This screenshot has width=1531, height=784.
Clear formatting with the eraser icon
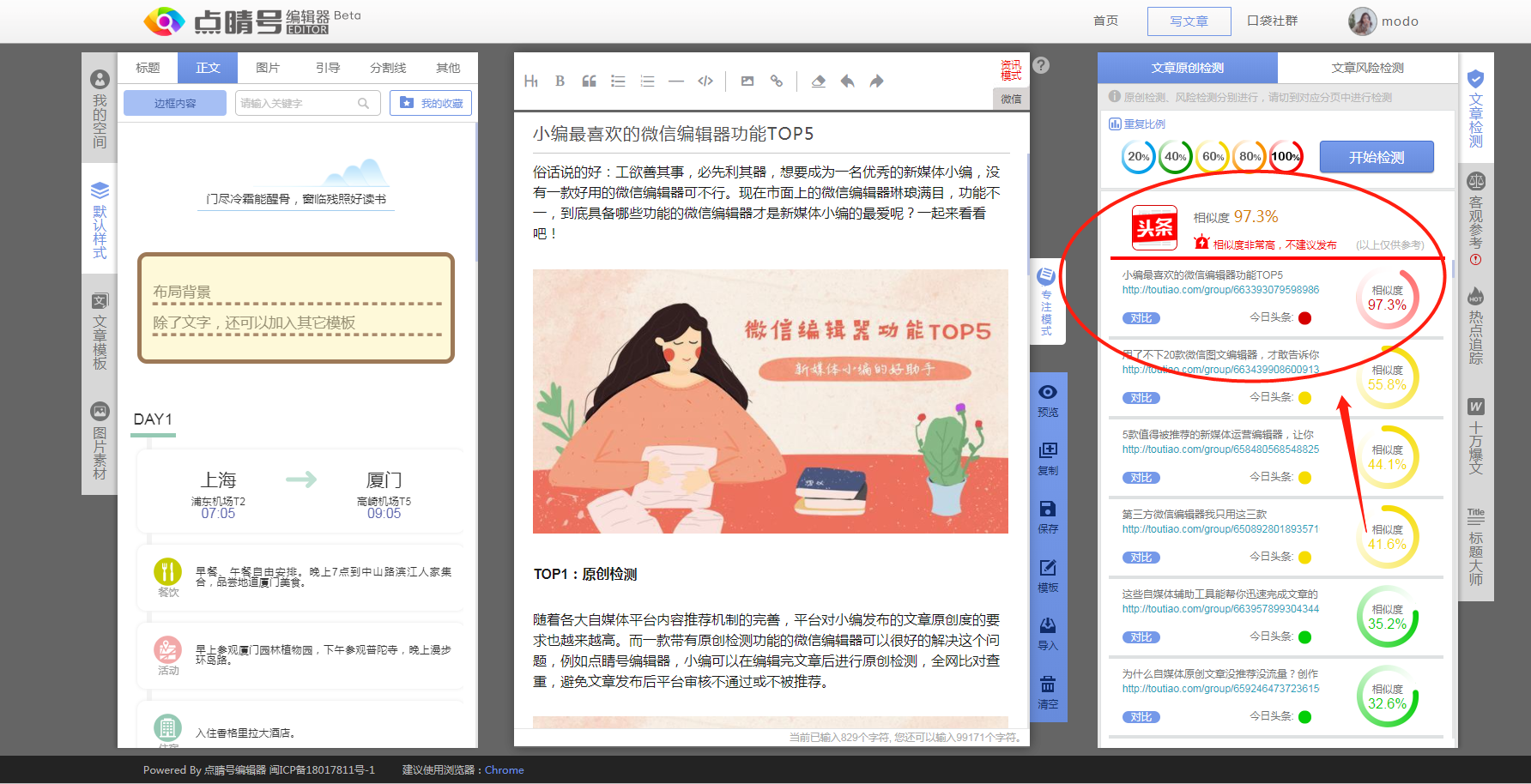click(818, 81)
